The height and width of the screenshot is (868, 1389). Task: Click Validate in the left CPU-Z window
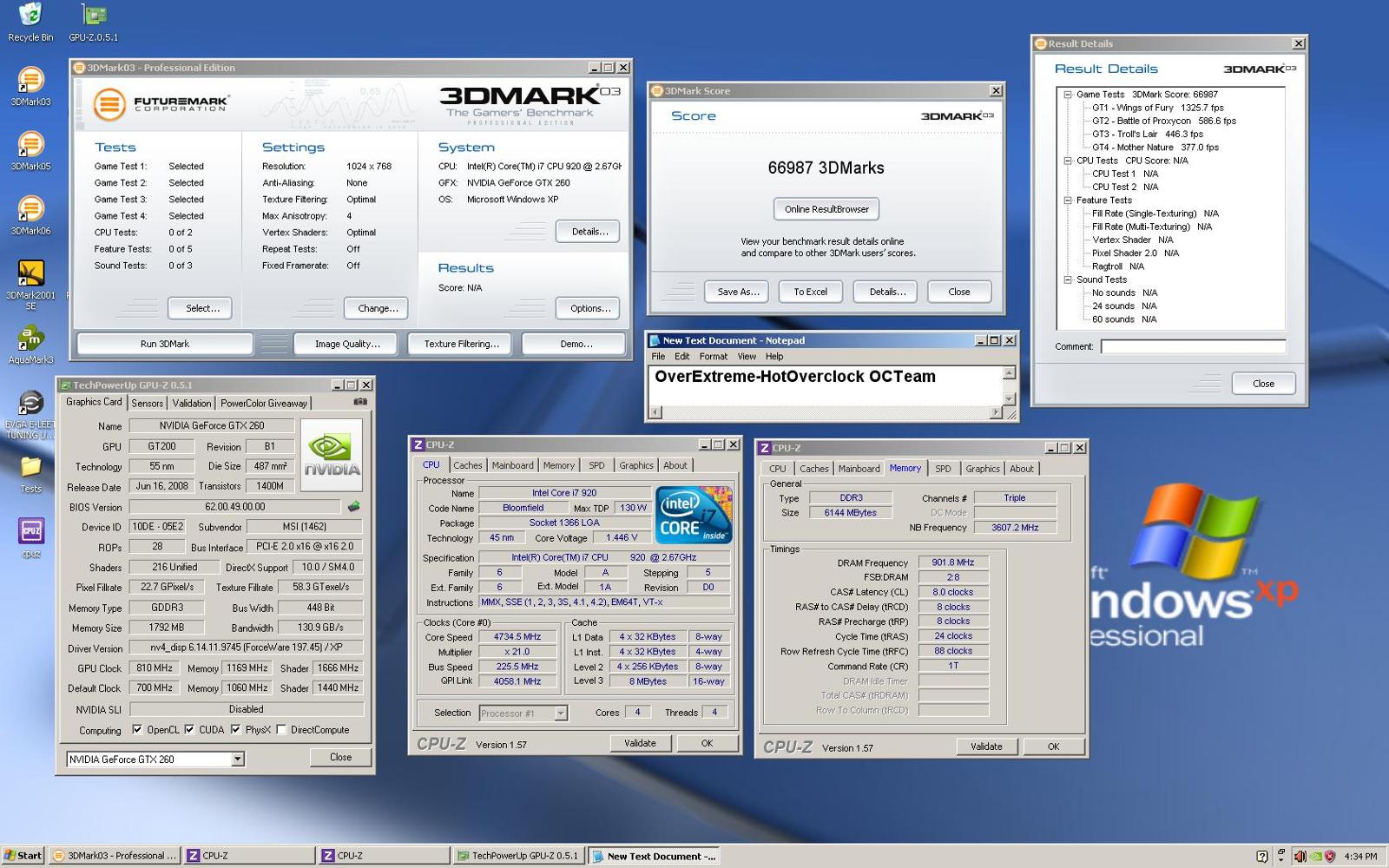[640, 743]
